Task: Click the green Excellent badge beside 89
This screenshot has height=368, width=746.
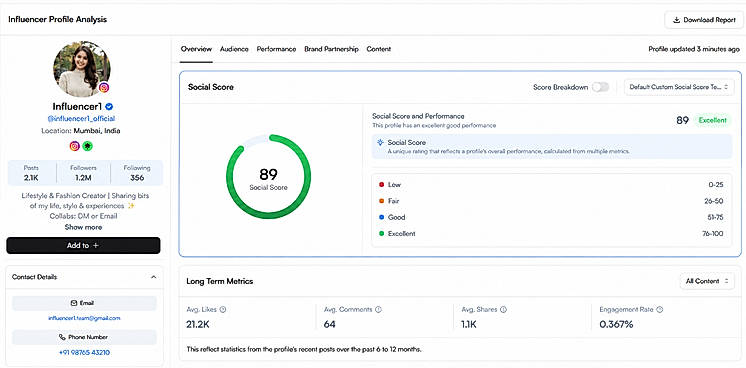Action: (x=713, y=120)
